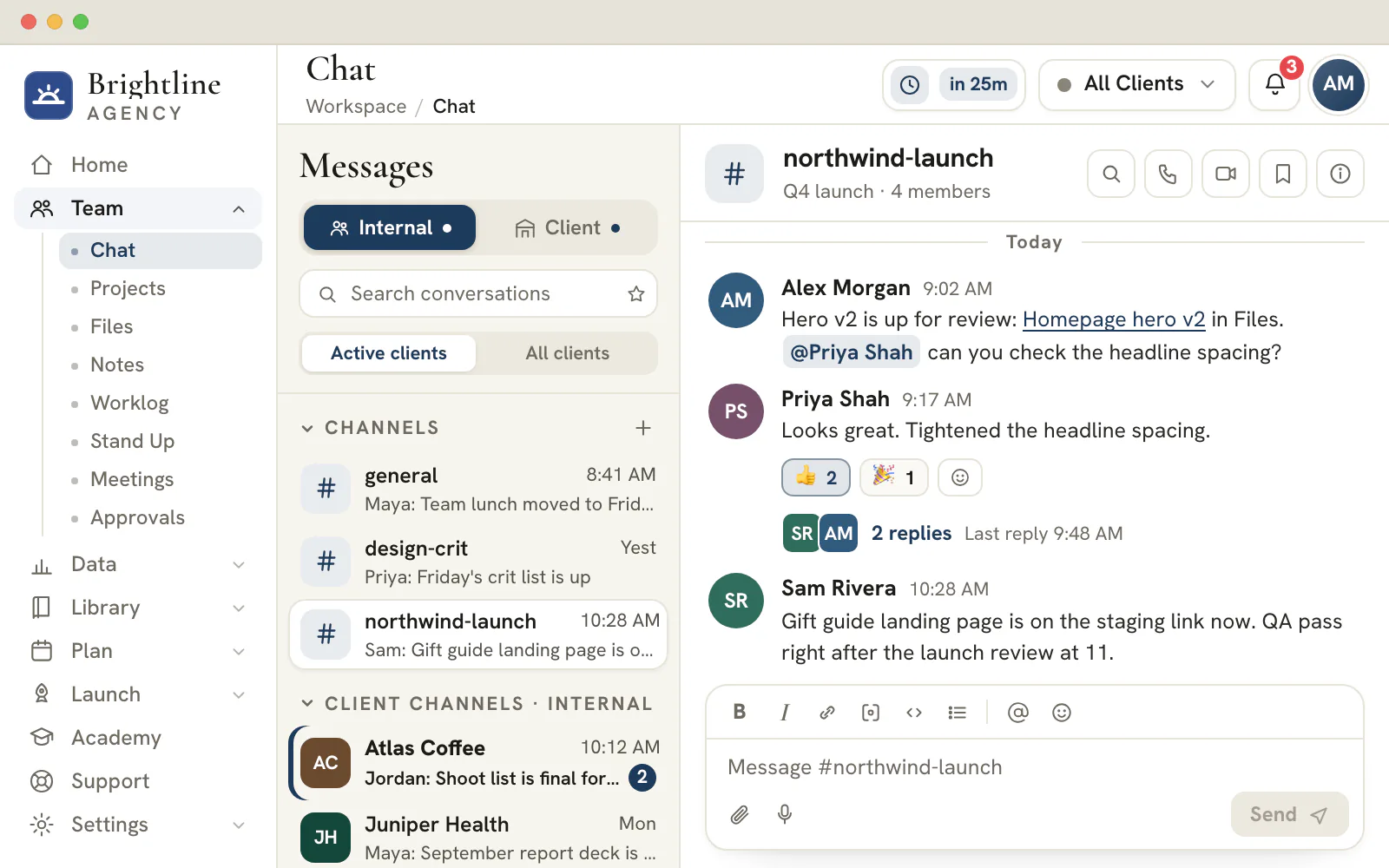This screenshot has width=1389, height=868.
Task: View the 2 replies thread
Action: tap(912, 533)
